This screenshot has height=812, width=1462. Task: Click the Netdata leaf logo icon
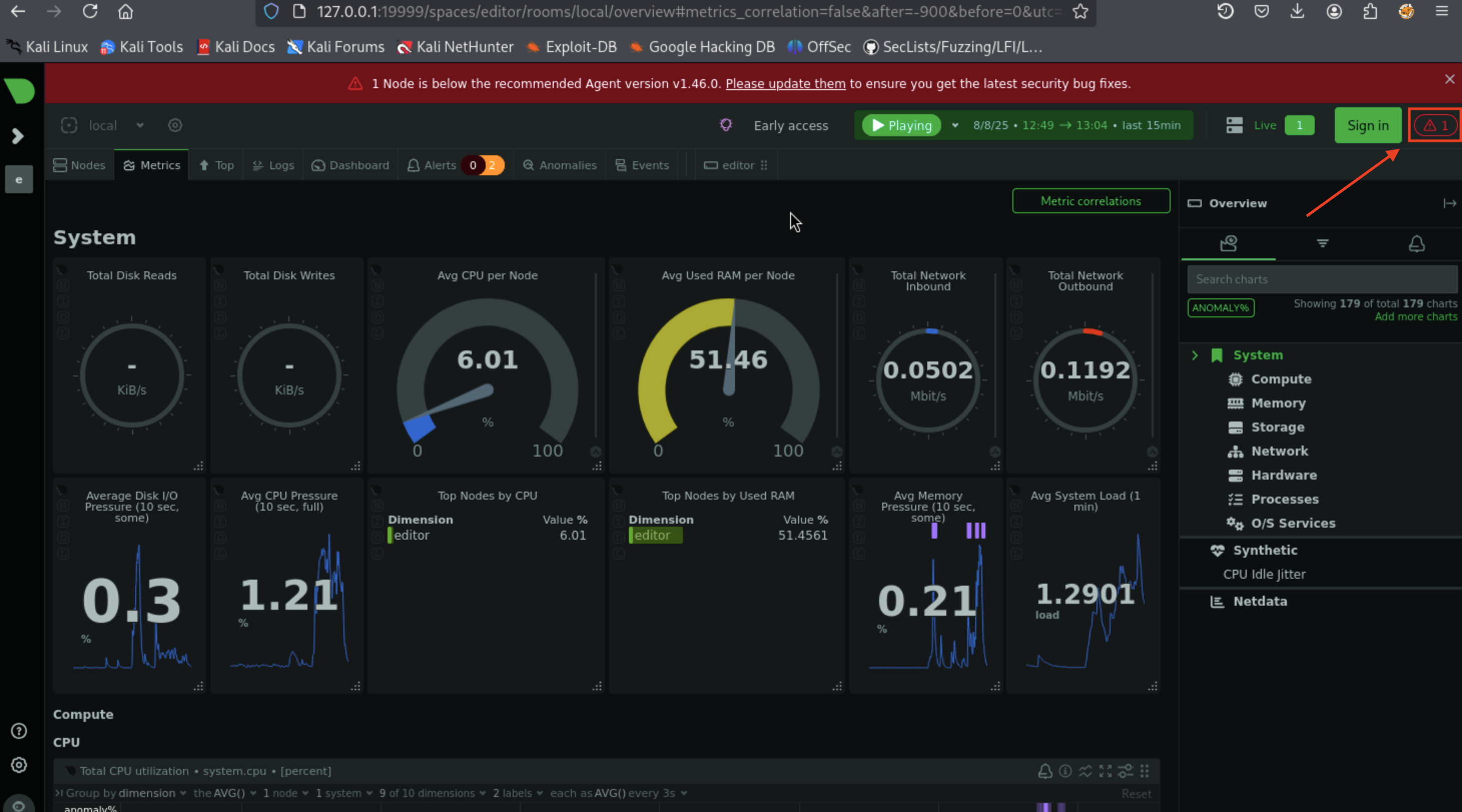pyautogui.click(x=20, y=91)
